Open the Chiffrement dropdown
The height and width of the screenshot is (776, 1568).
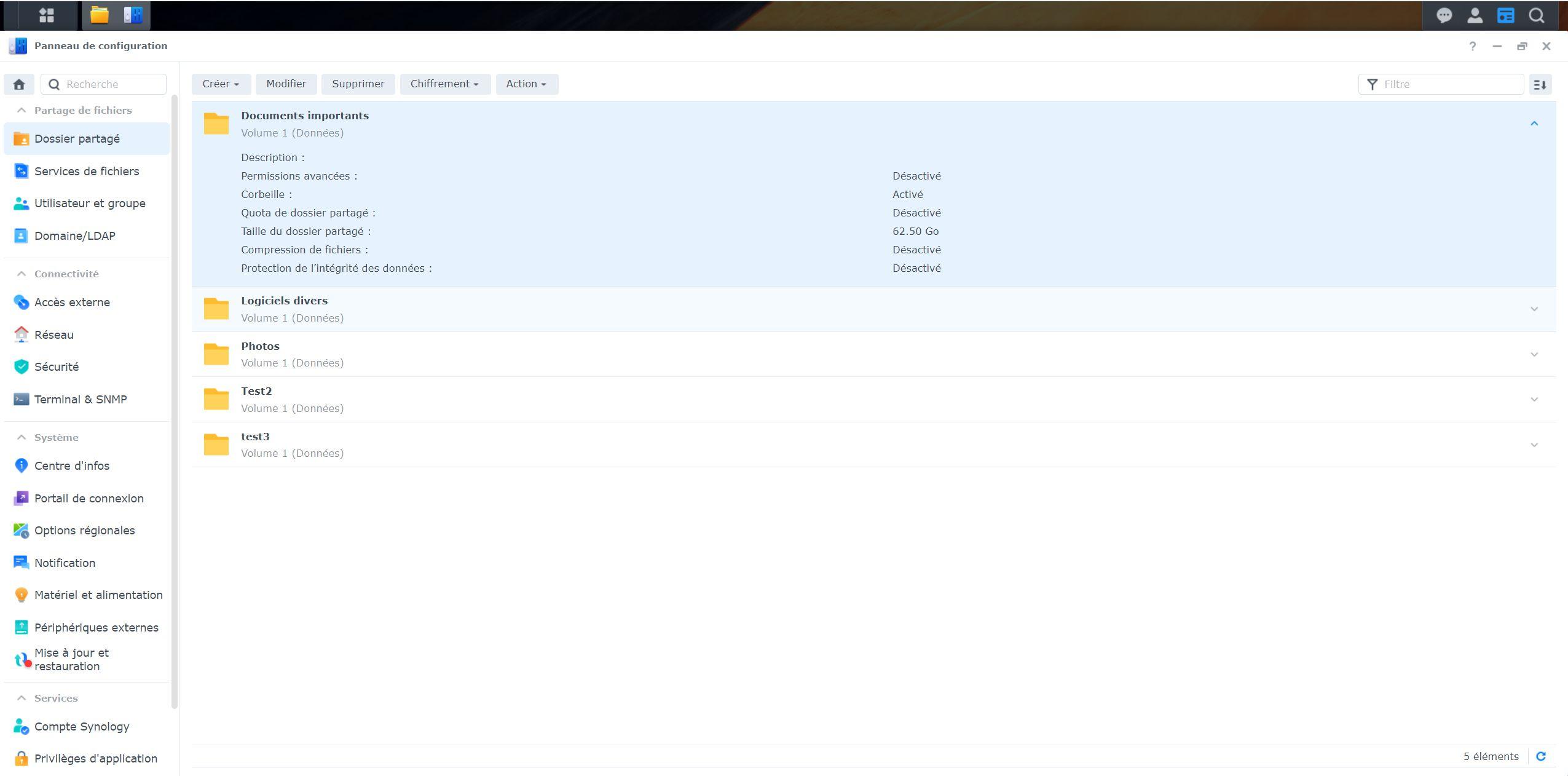point(444,84)
